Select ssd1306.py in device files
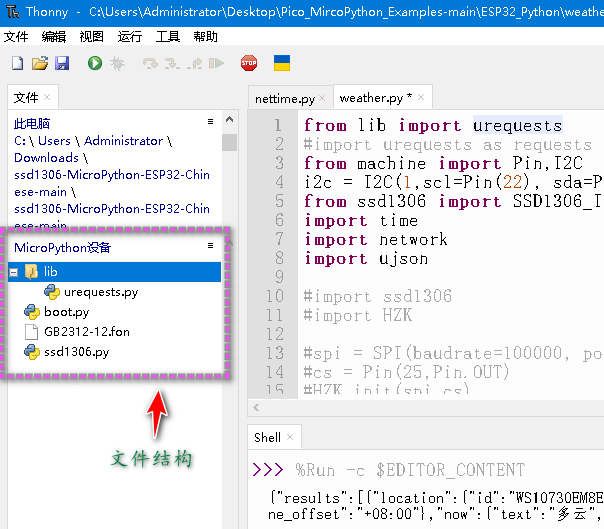Viewport: 604px width, 529px height. click(x=77, y=352)
